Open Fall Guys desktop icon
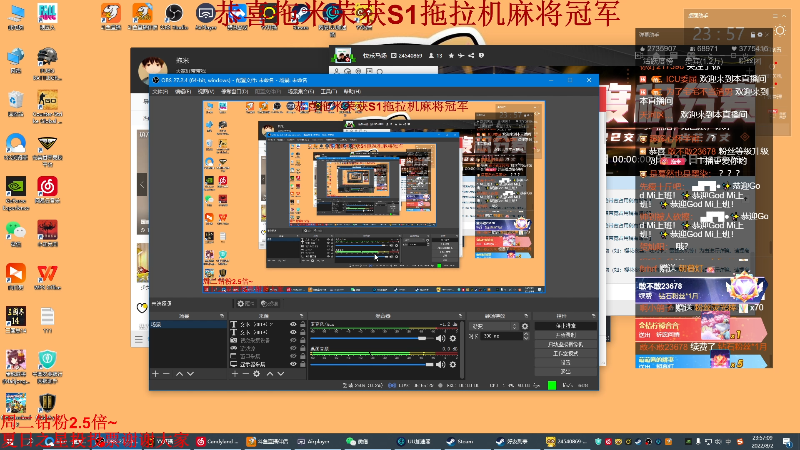Screen dimensions: 800x450 coord(47,16)
